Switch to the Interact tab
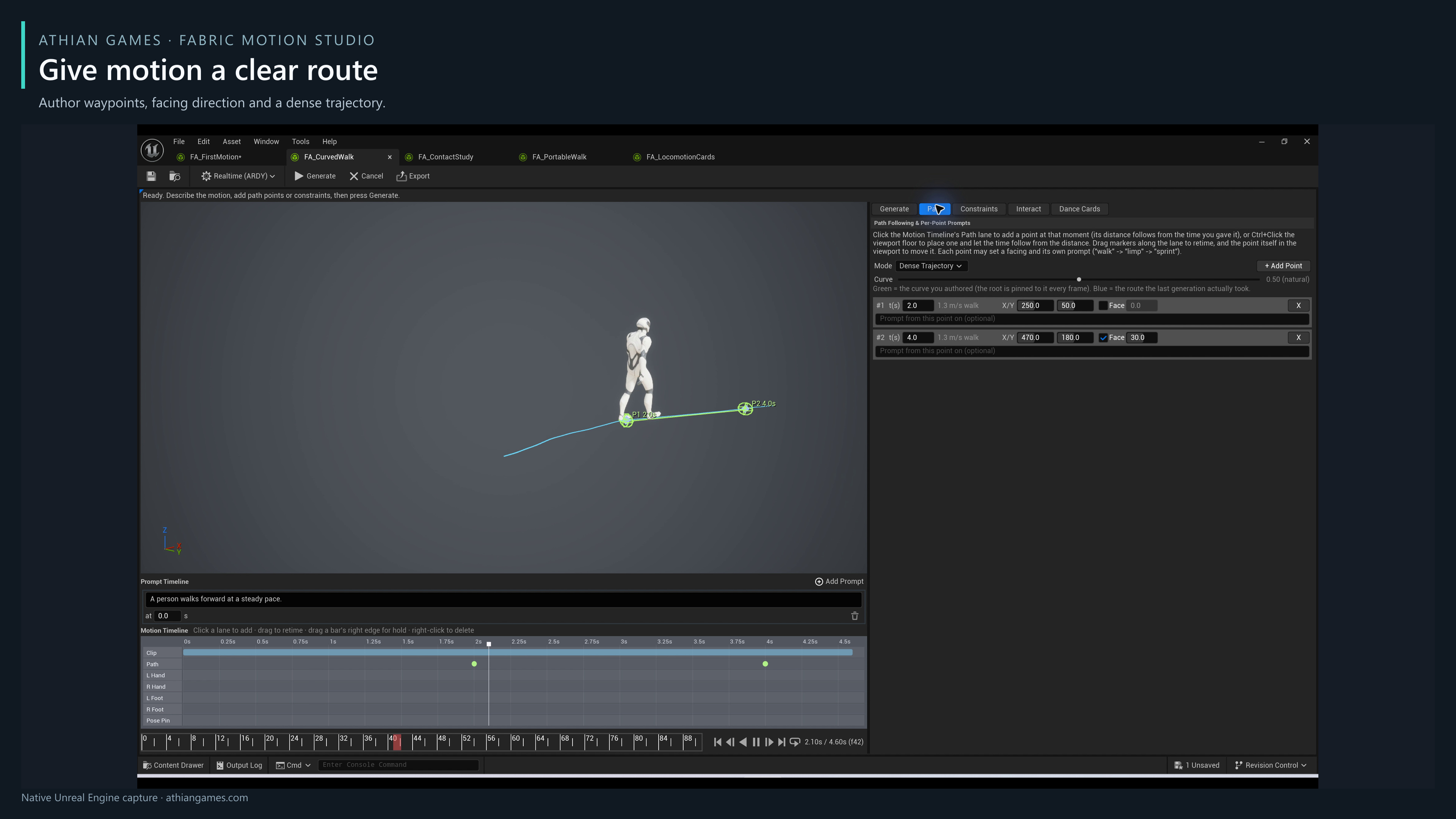 coord(1028,209)
